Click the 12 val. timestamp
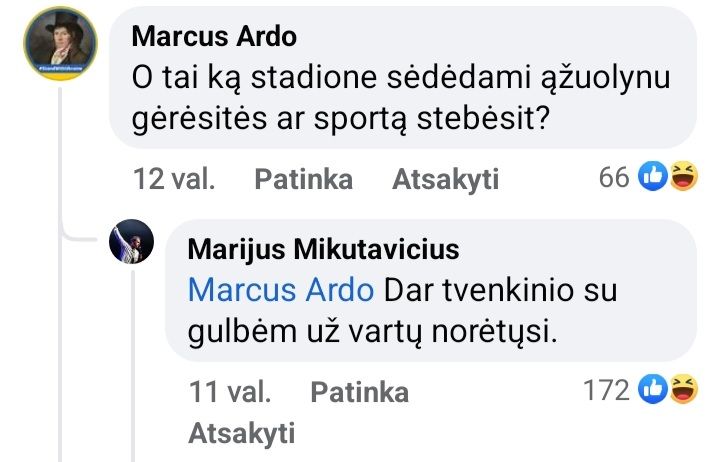The height and width of the screenshot is (462, 720). [x=173, y=179]
